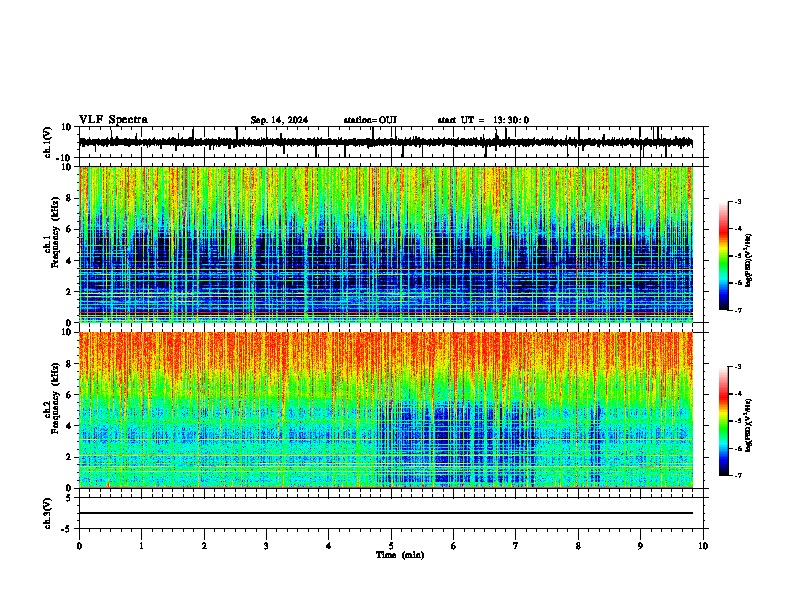The image size is (792, 612).
Task: Click the ch.2 "Frequency (kHz)" axis label
Action: tap(55, 398)
